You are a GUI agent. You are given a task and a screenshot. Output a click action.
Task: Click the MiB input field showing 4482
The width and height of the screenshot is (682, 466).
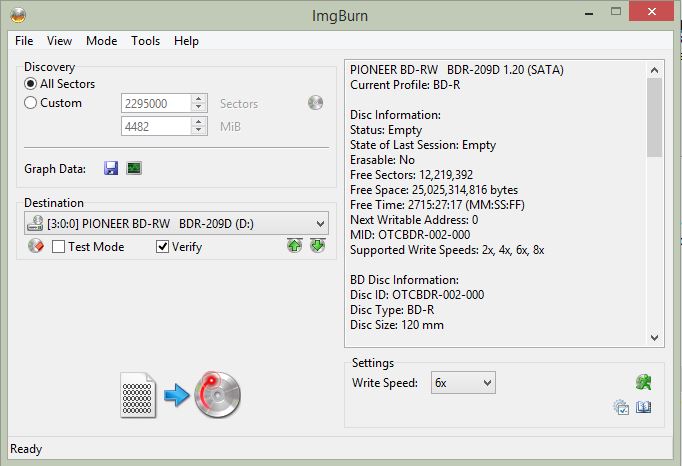157,126
